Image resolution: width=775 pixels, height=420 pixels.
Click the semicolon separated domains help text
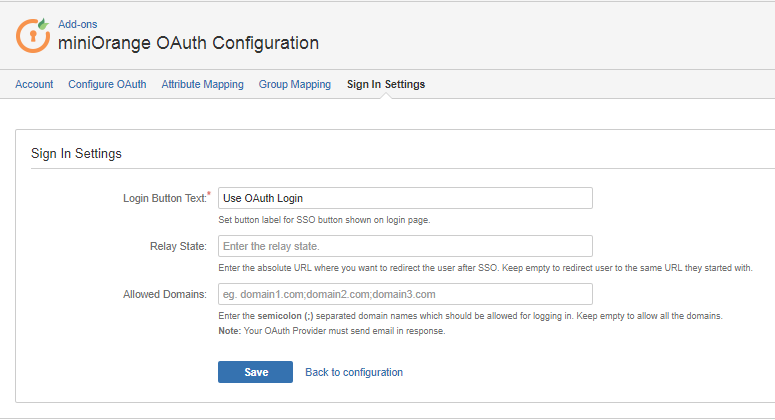(x=471, y=316)
